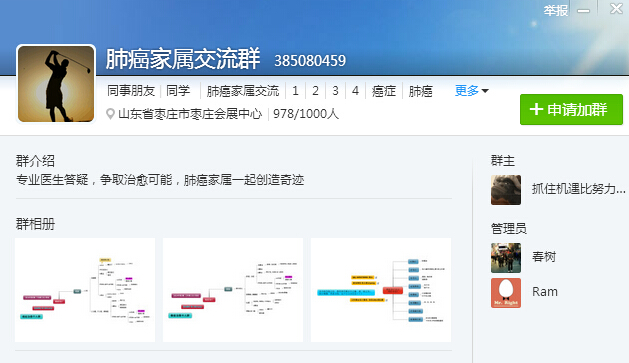Image resolution: width=629 pixels, height=363 pixels.
Task: Click the 群介绍 heading
Action: [35, 161]
